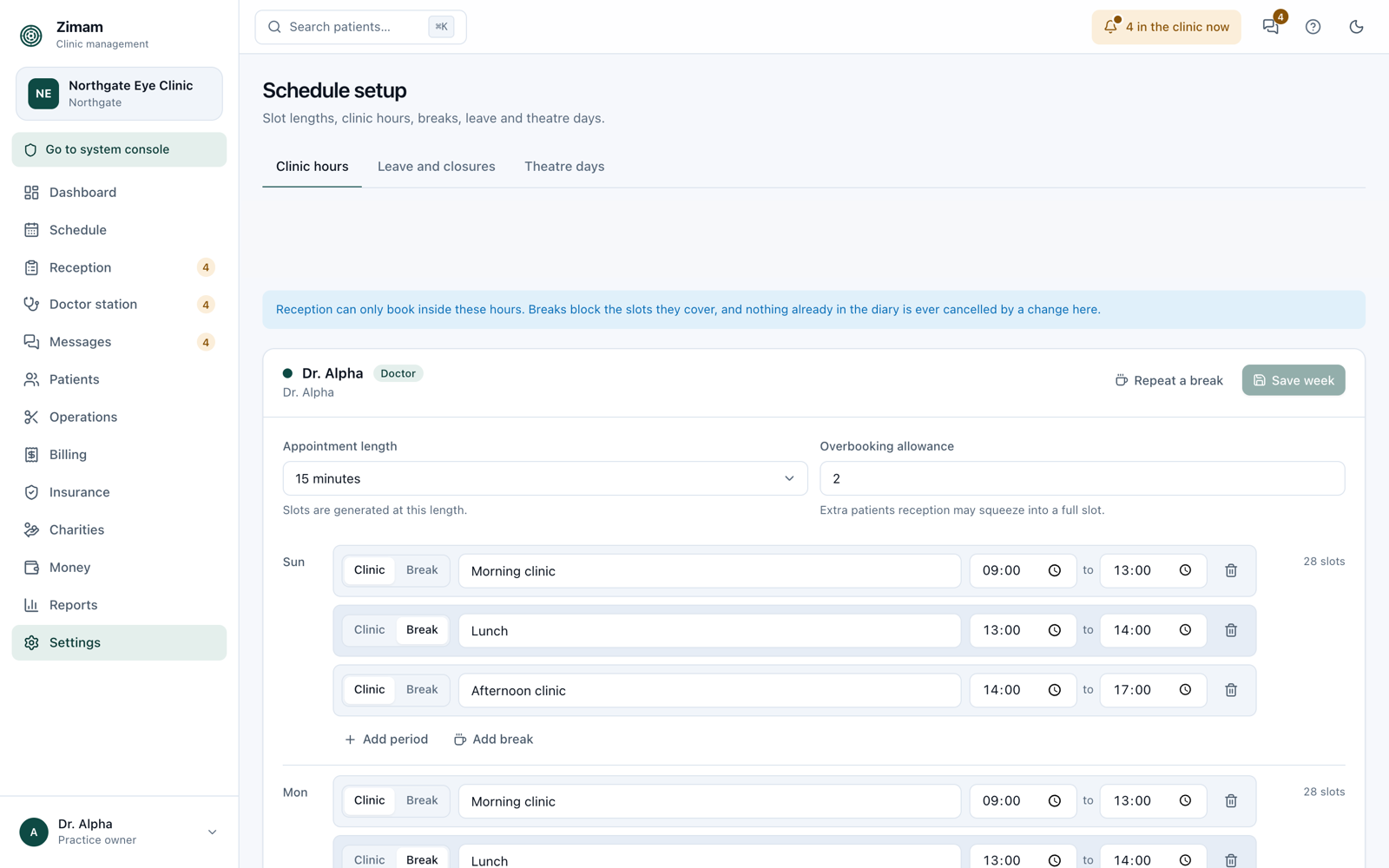This screenshot has width=1389, height=868.
Task: Set Monday Morning clinic row to Break
Action: pyautogui.click(x=422, y=800)
